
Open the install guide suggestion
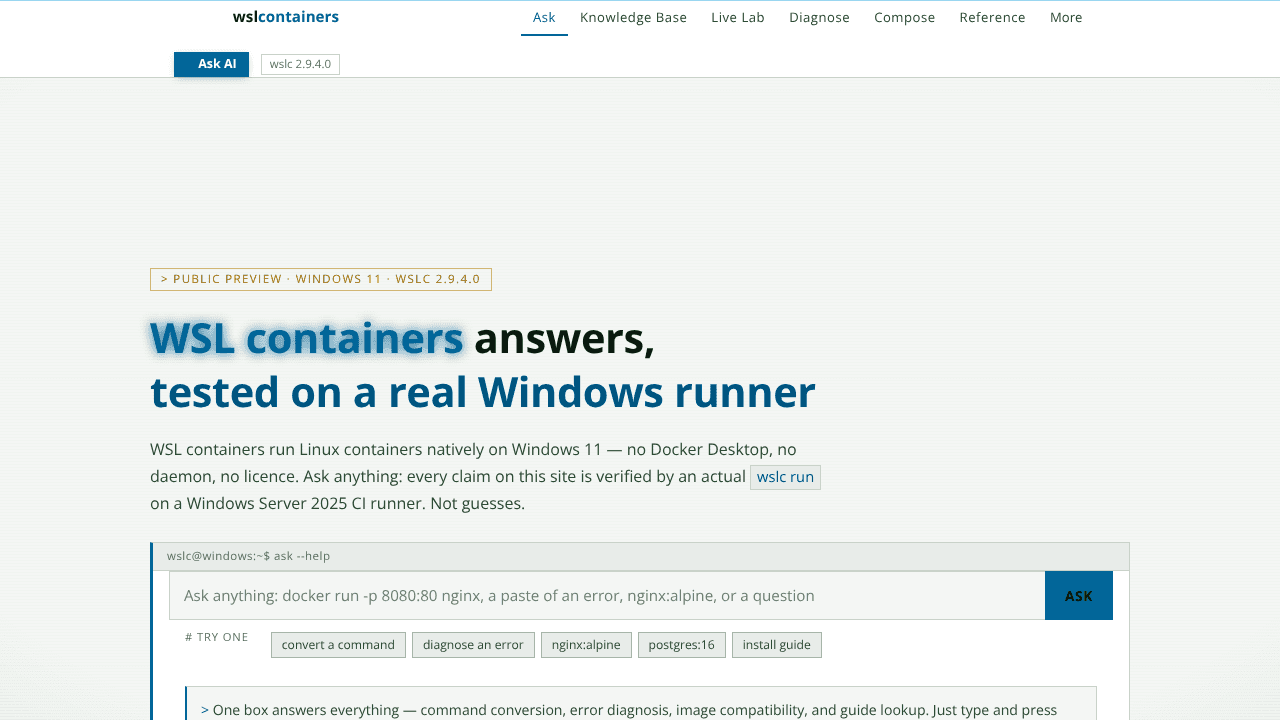776,645
